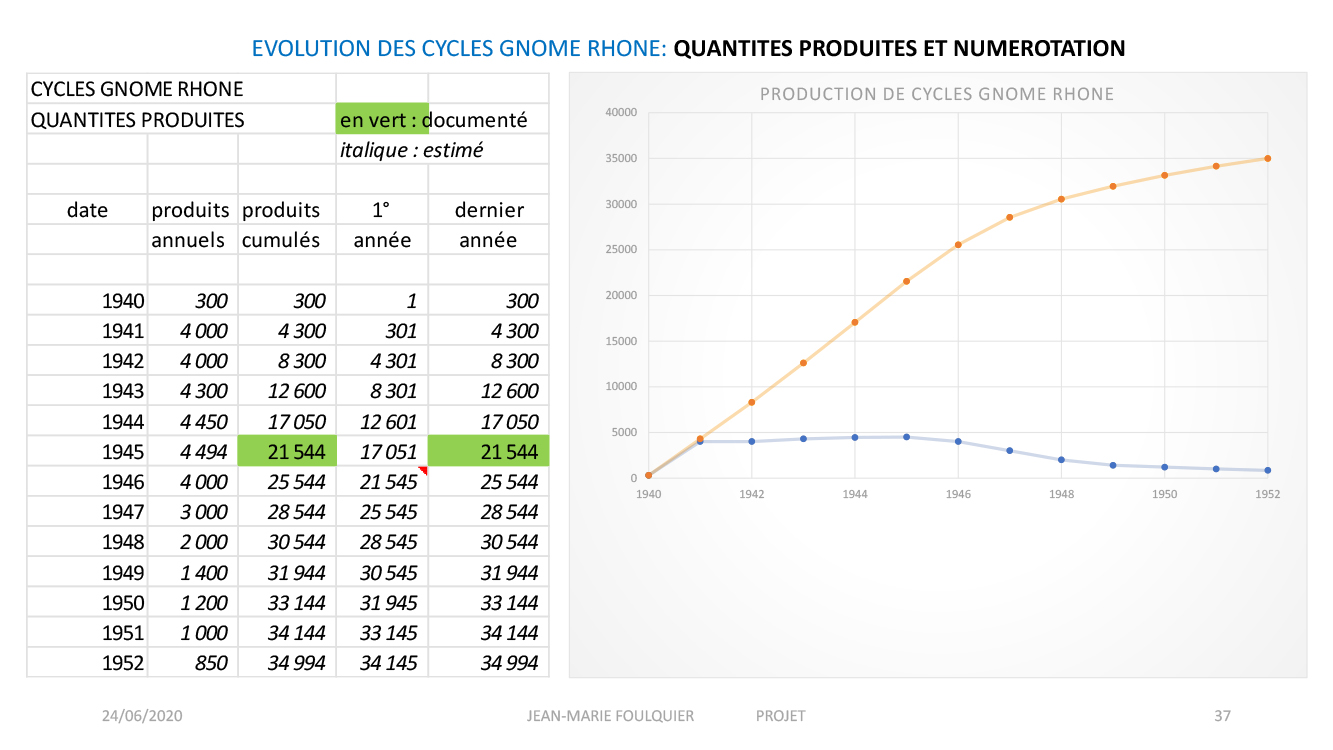This screenshot has width=1333, height=750.
Task: Click the blue annual data point at 1952
Action: pyautogui.click(x=1267, y=470)
